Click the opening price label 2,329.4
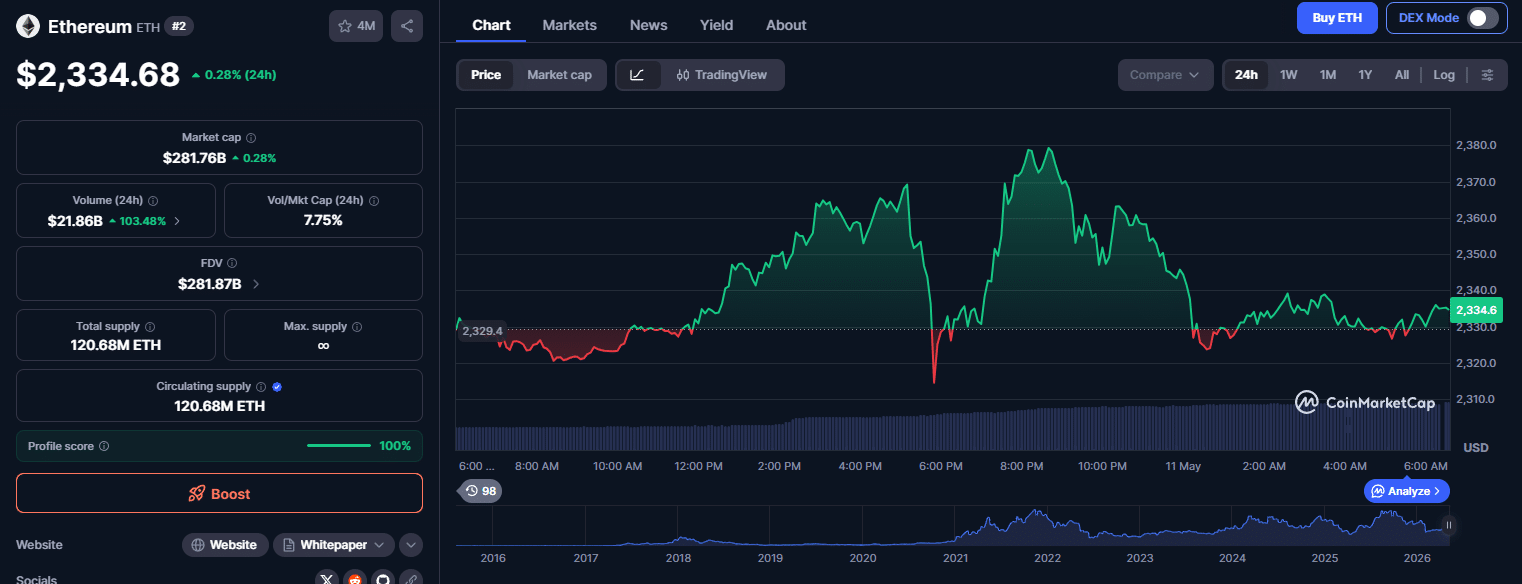This screenshot has width=1522, height=584. point(483,331)
